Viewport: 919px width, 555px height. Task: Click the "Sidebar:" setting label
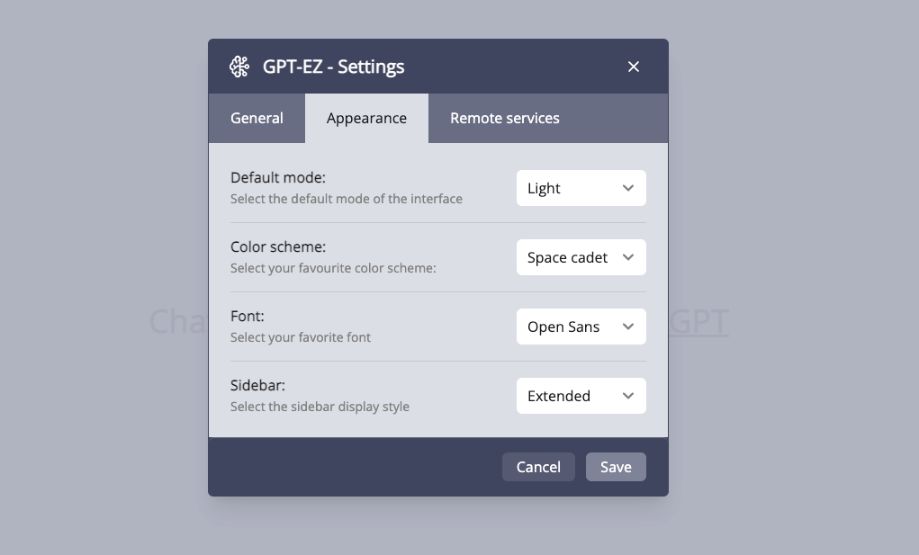coord(258,385)
